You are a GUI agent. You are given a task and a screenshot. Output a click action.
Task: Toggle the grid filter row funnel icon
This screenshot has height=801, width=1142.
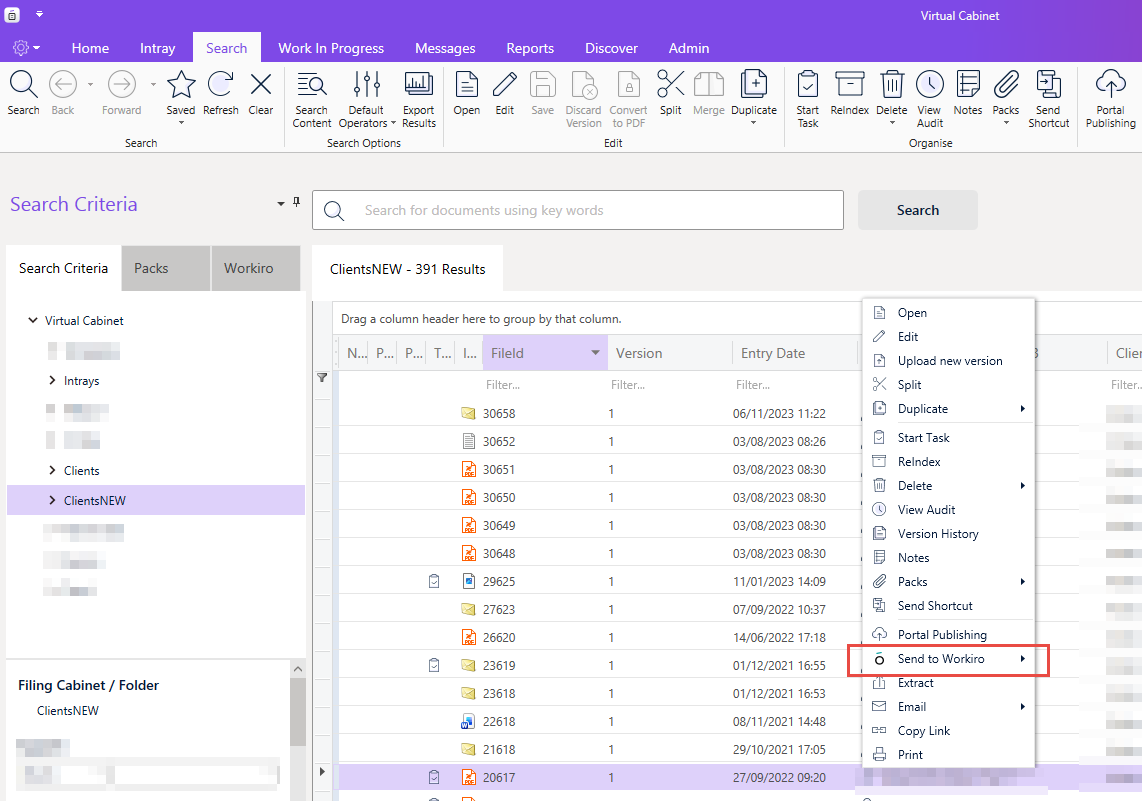coord(322,378)
